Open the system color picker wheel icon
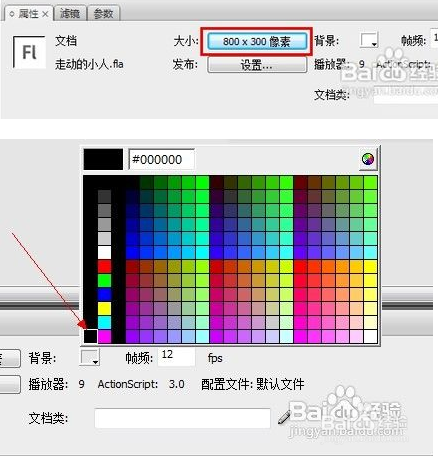Viewport: 438px width, 456px height. pyautogui.click(x=368, y=159)
